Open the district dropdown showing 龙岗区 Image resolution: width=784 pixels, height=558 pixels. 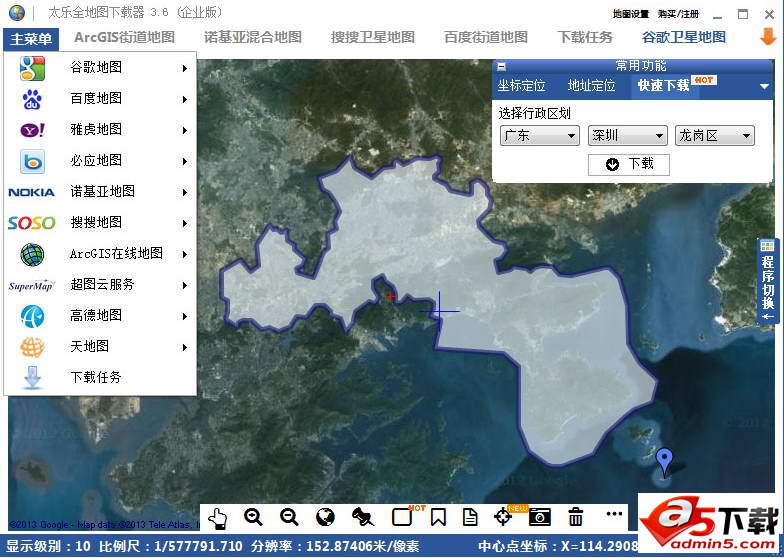point(714,135)
